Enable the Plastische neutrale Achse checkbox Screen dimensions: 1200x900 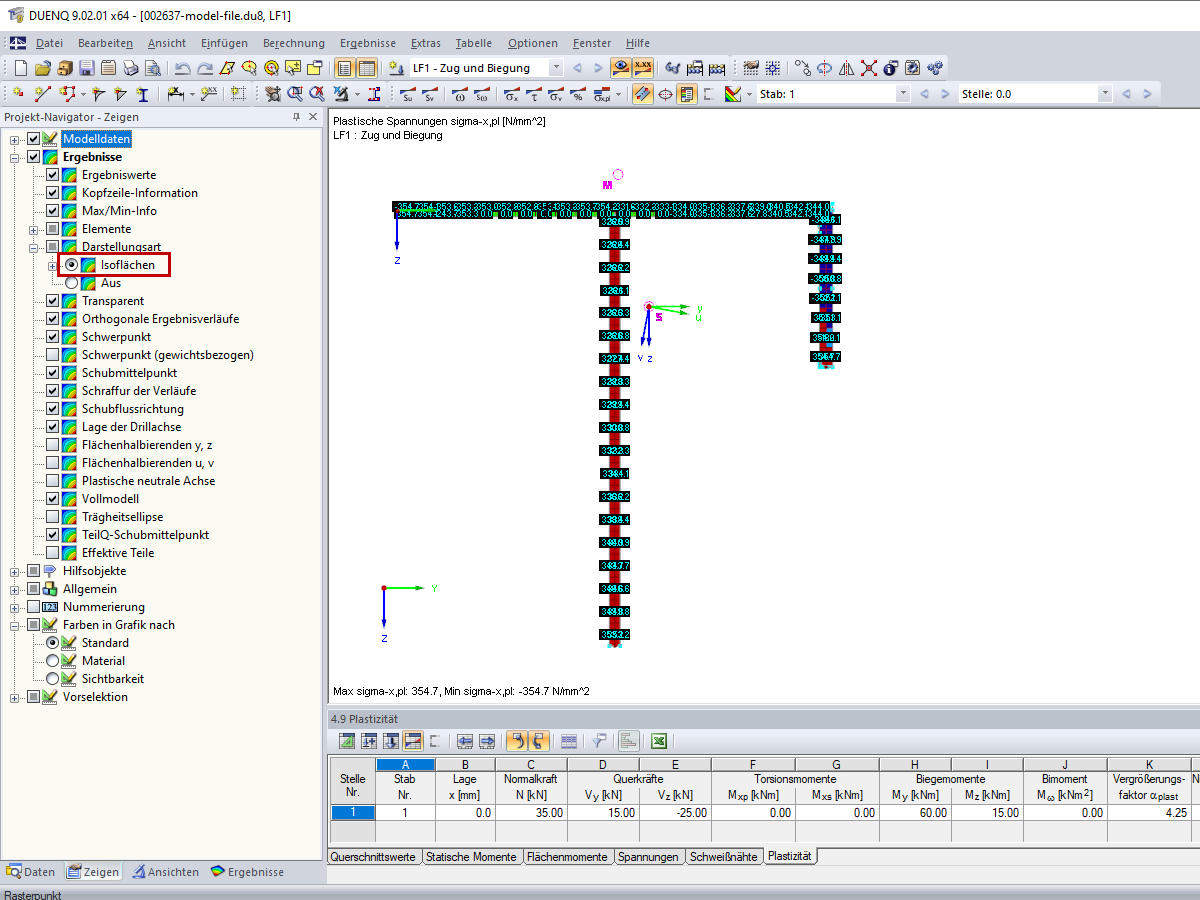click(51, 481)
